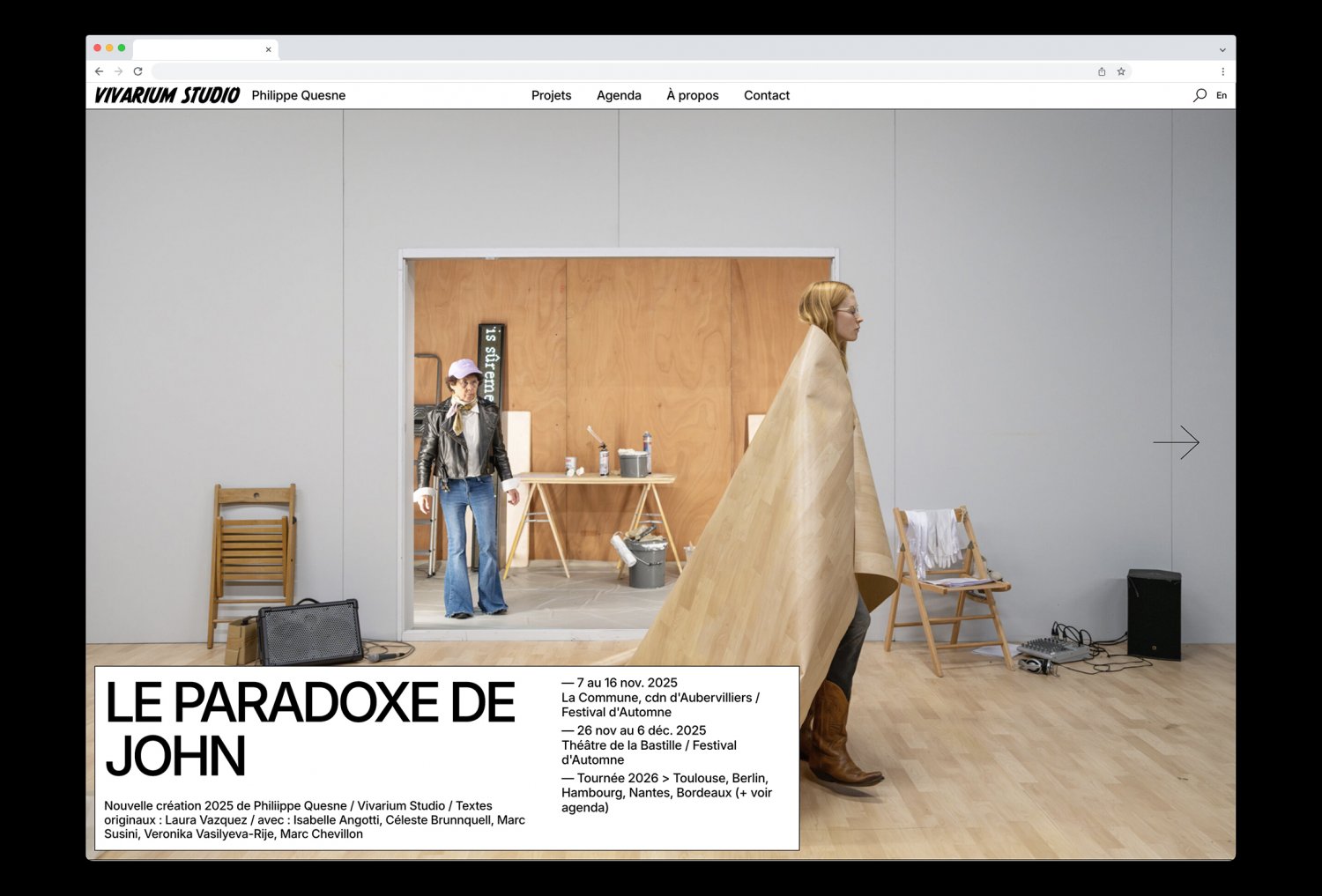Open the Contact menu item
Viewport: 1322px width, 896px height.
click(767, 95)
